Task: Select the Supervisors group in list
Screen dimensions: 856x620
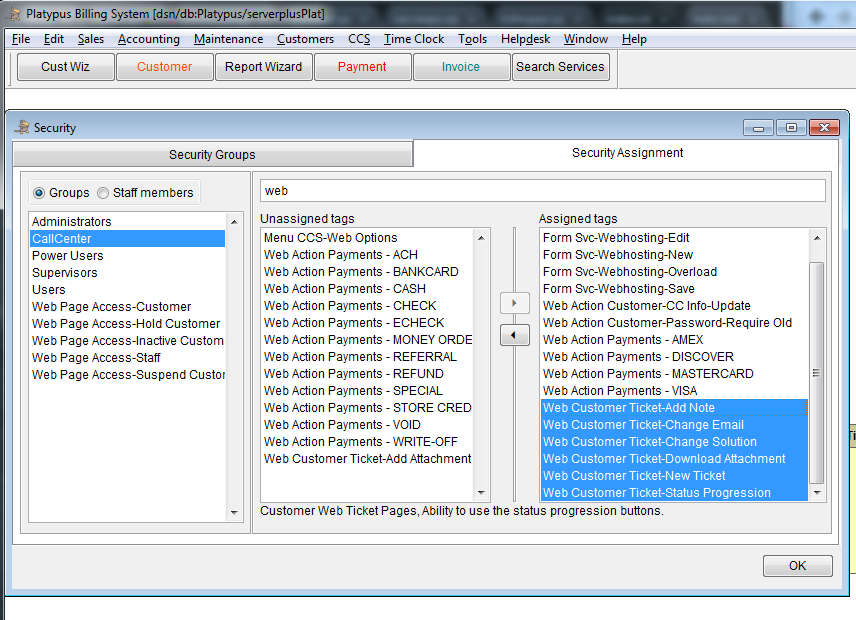Action: (65, 273)
